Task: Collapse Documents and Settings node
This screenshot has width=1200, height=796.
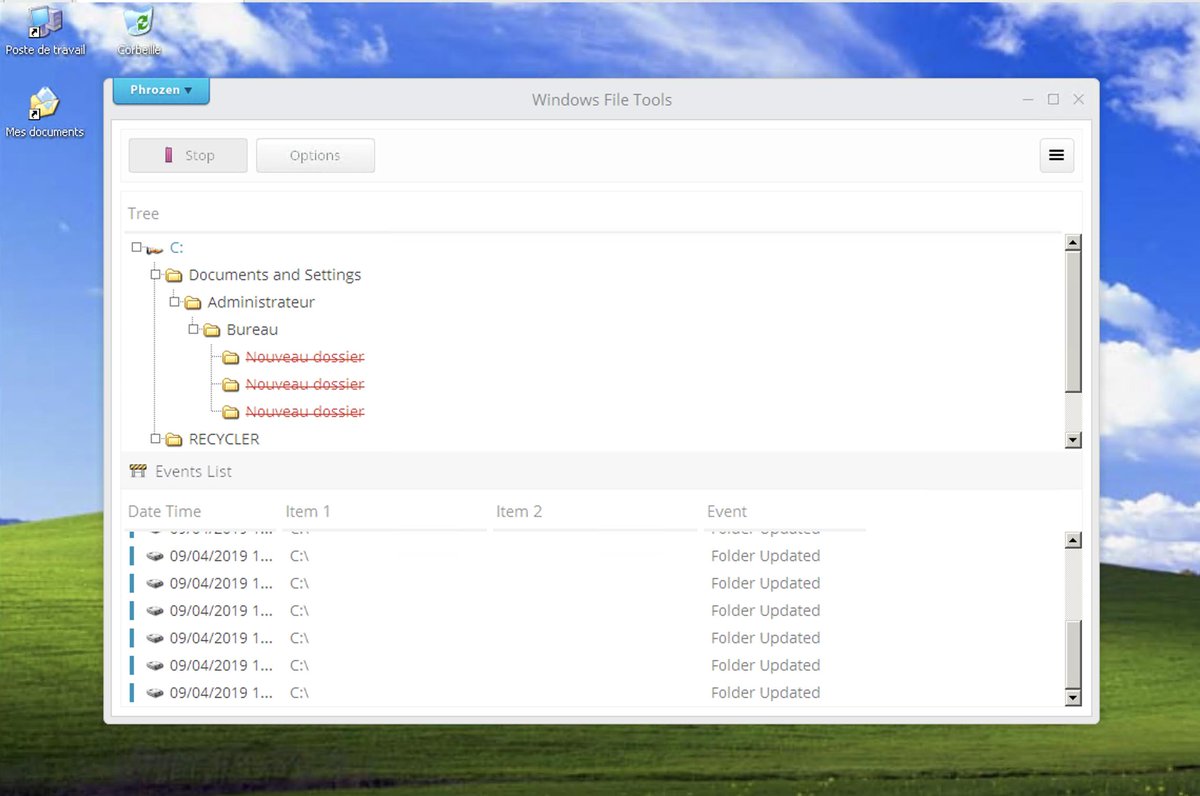Action: (x=155, y=274)
